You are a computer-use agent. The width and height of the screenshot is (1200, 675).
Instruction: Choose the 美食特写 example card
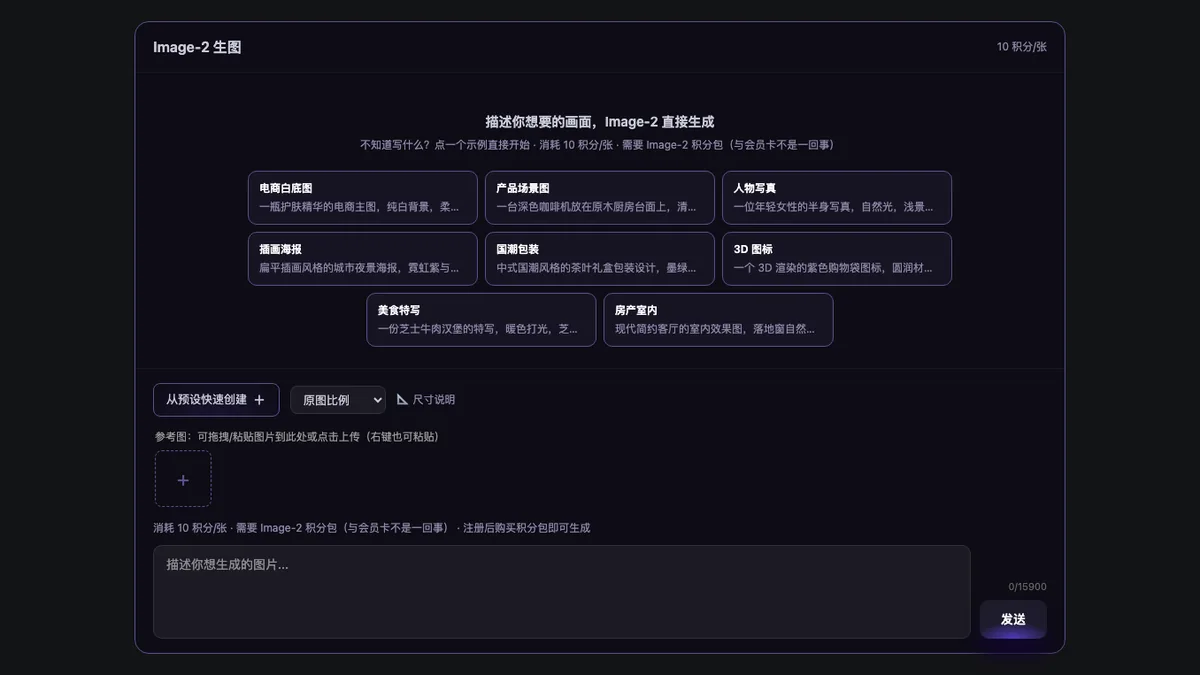(481, 319)
